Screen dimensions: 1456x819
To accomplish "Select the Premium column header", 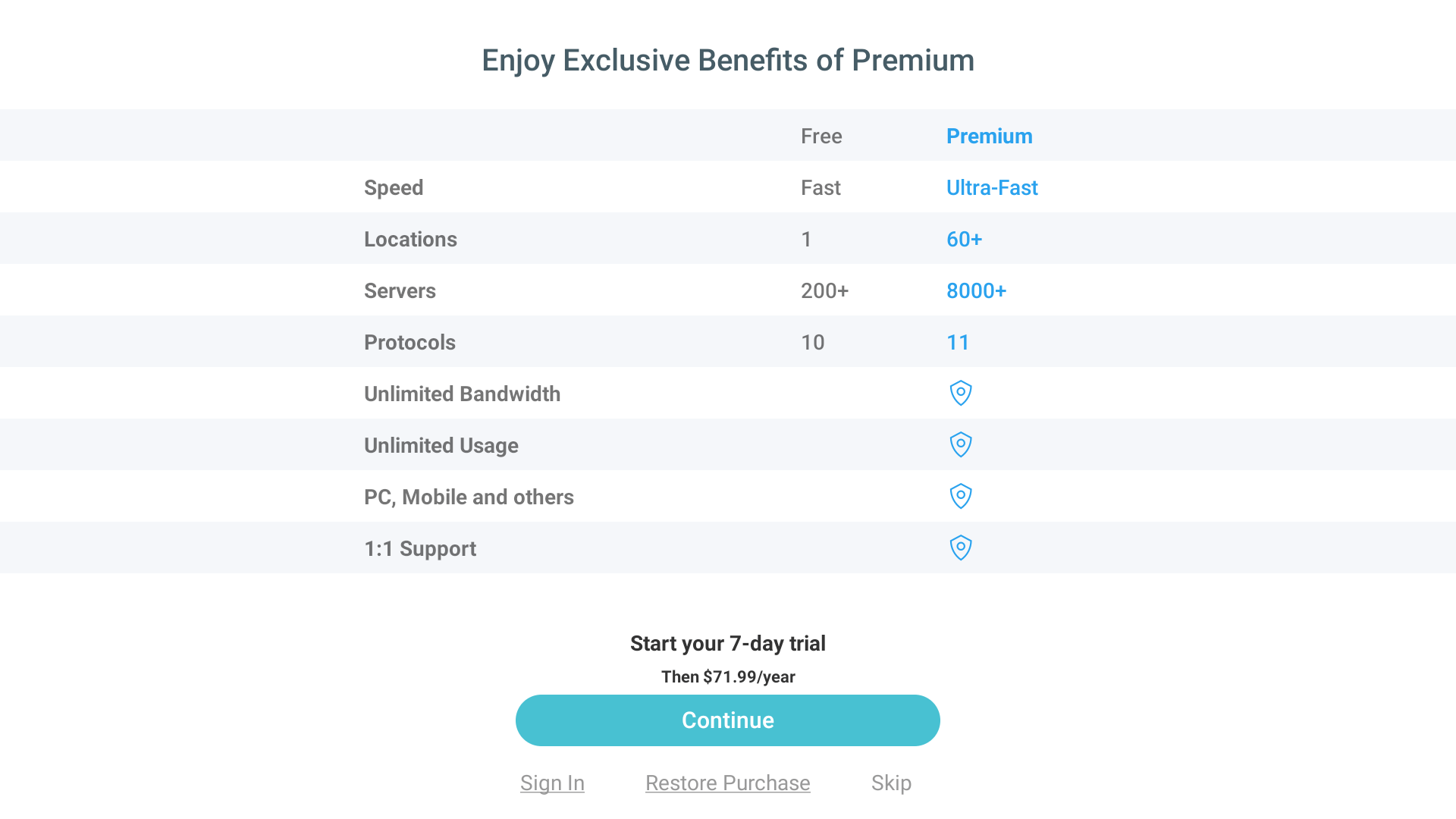I will pos(990,136).
